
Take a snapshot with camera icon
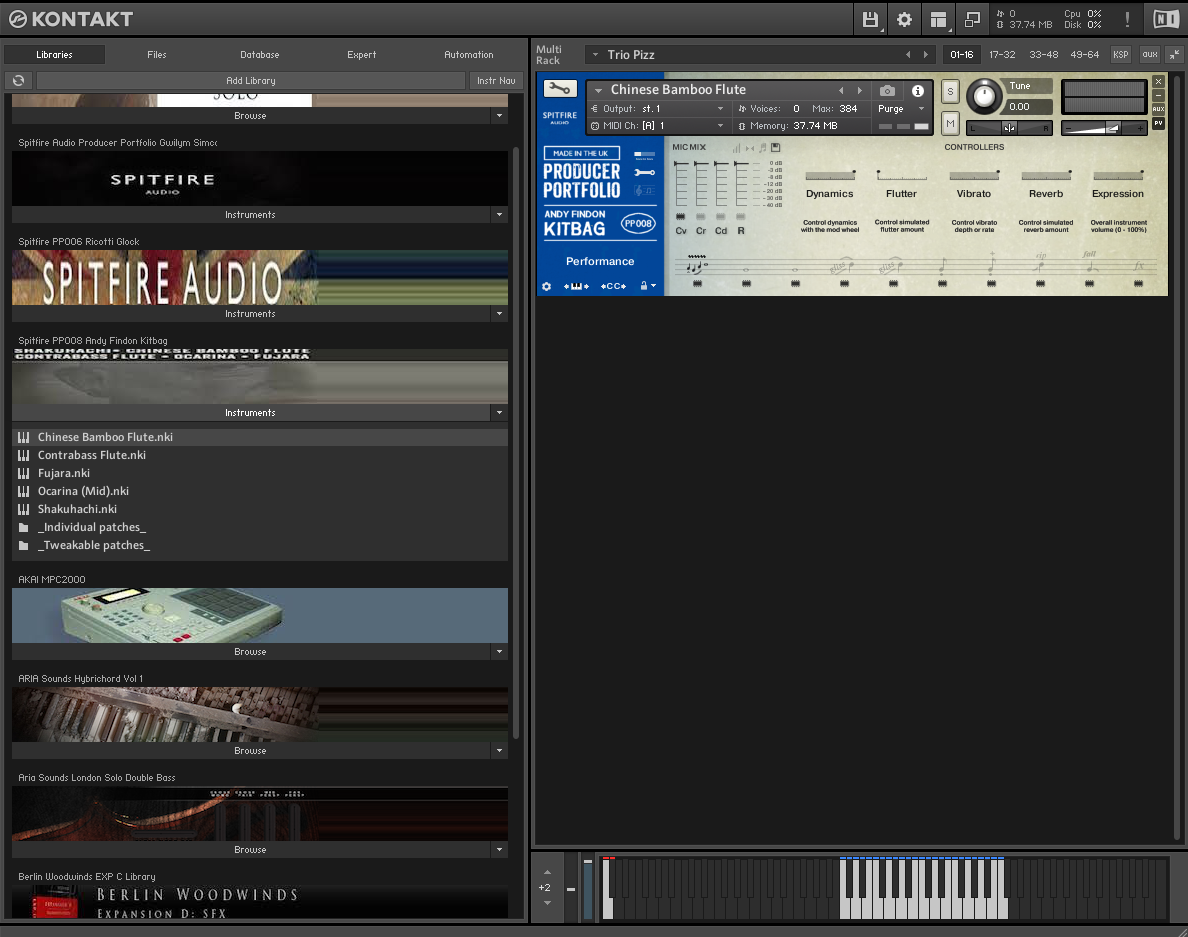(887, 91)
